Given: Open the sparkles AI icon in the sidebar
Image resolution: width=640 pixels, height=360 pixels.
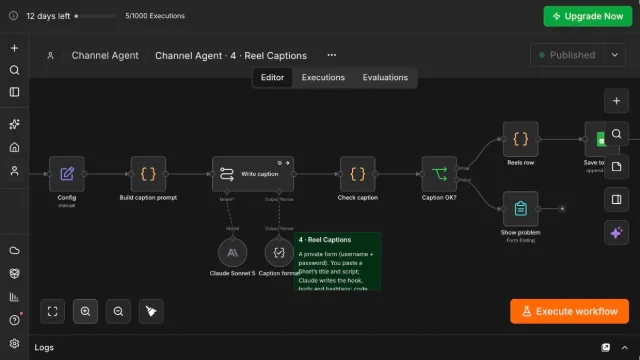Looking at the screenshot, I should [14, 124].
